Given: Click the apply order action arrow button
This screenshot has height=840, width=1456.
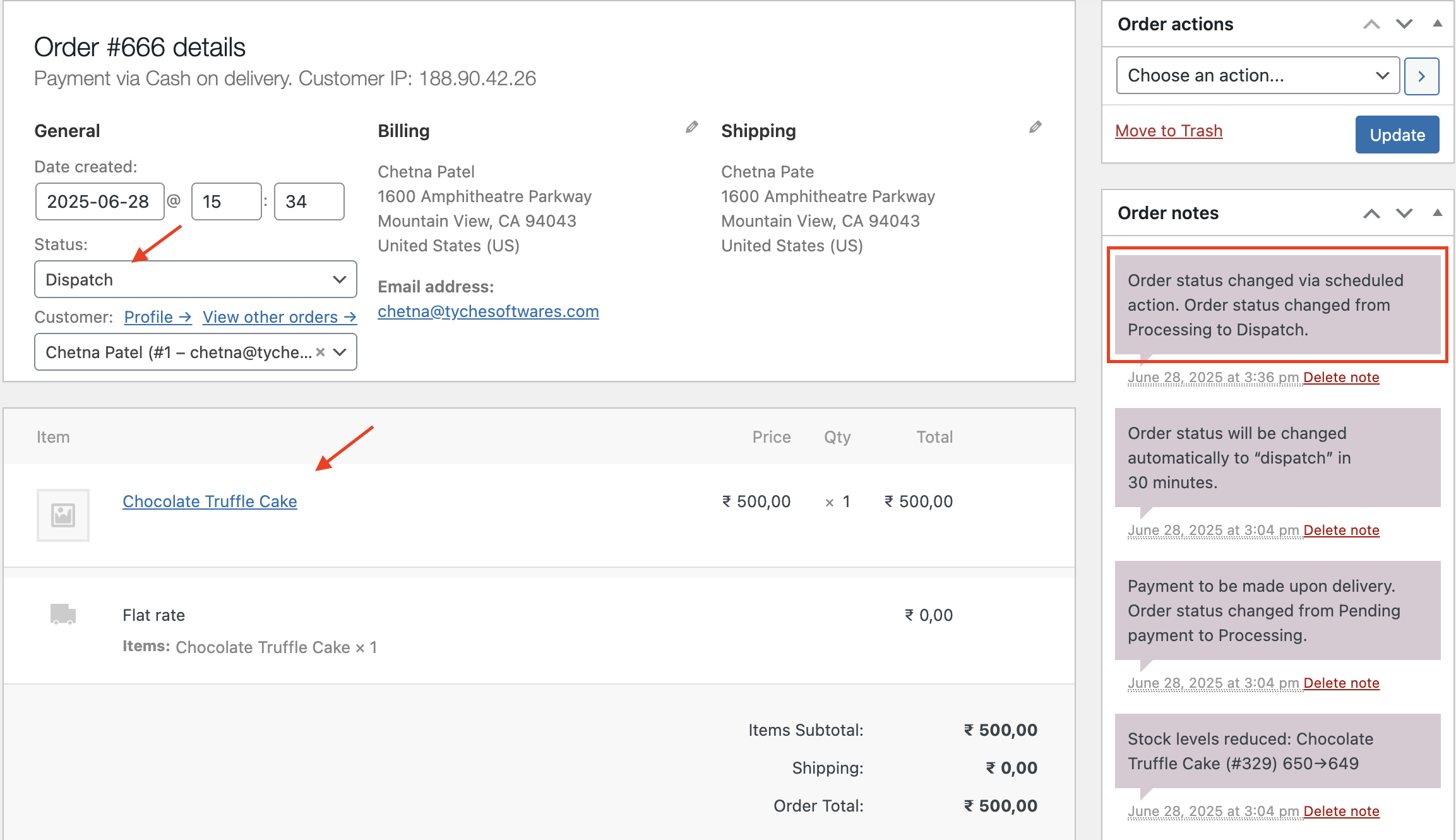Looking at the screenshot, I should (1421, 76).
